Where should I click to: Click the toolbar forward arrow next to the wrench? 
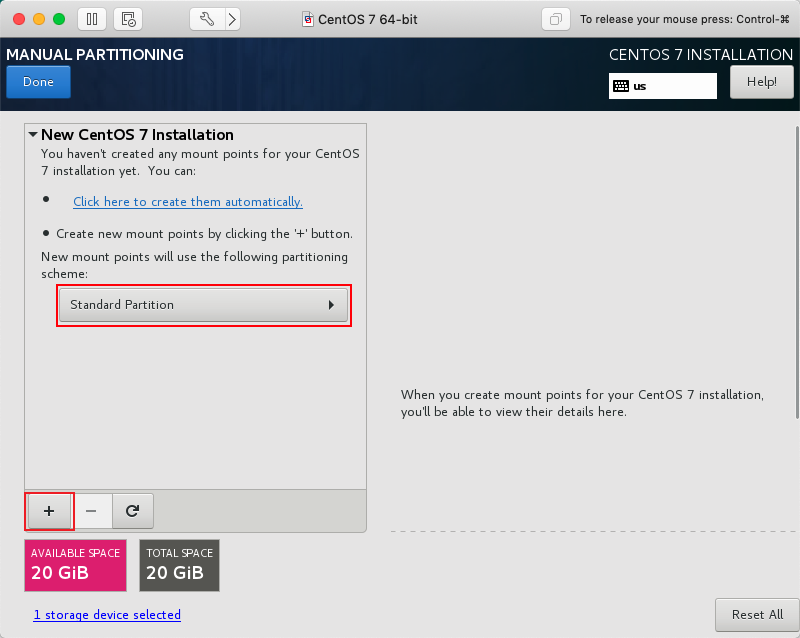pyautogui.click(x=232, y=19)
